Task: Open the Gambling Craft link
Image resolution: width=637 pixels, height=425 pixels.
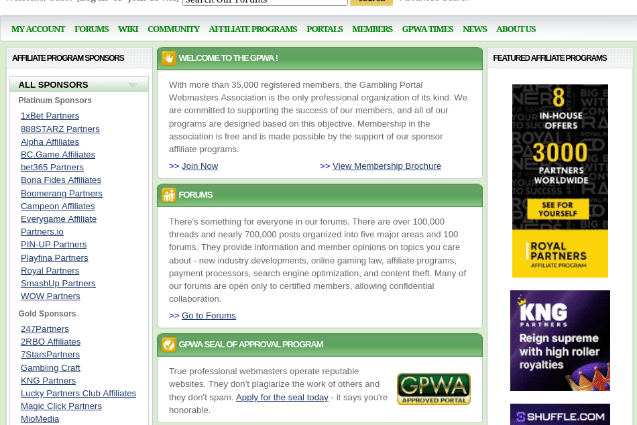Action: tap(50, 368)
